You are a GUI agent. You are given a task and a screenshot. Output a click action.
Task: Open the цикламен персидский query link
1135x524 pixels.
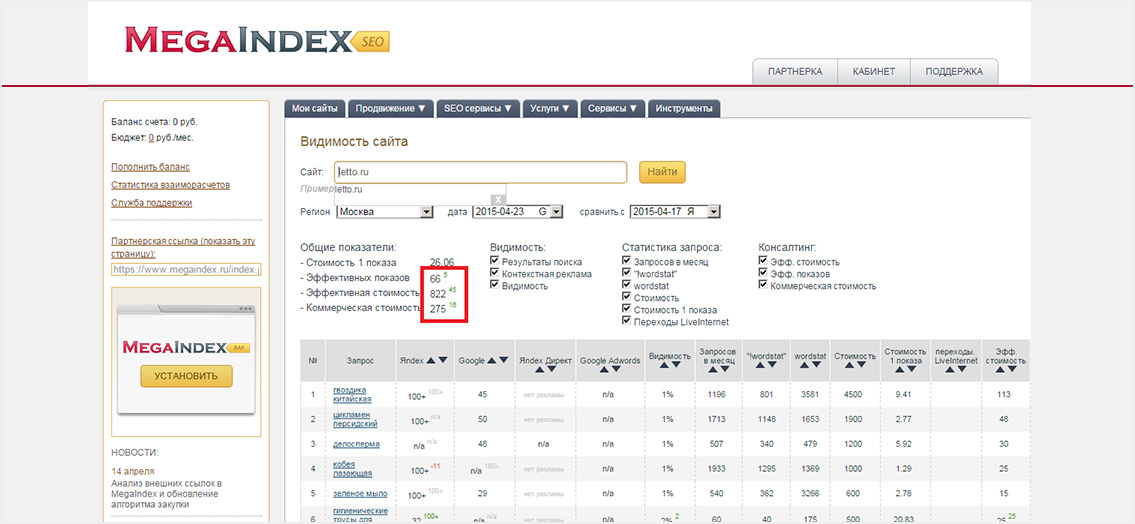pos(355,419)
